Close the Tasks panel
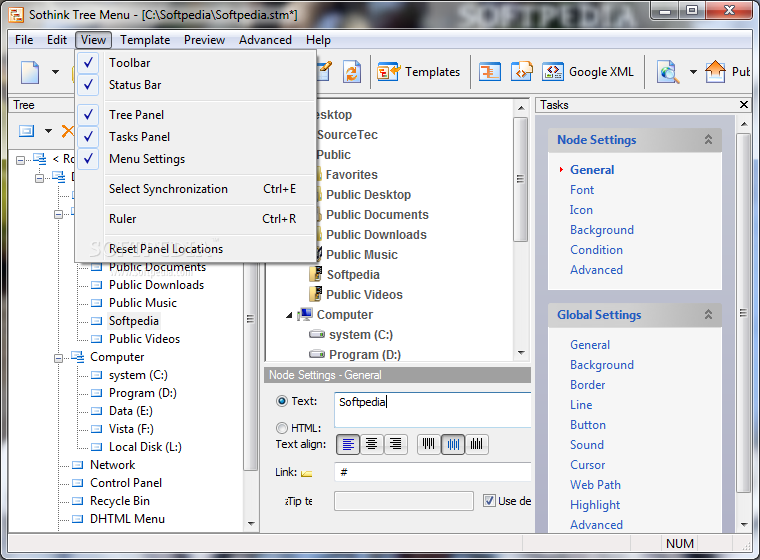Image resolution: width=760 pixels, height=560 pixels. [x=744, y=104]
